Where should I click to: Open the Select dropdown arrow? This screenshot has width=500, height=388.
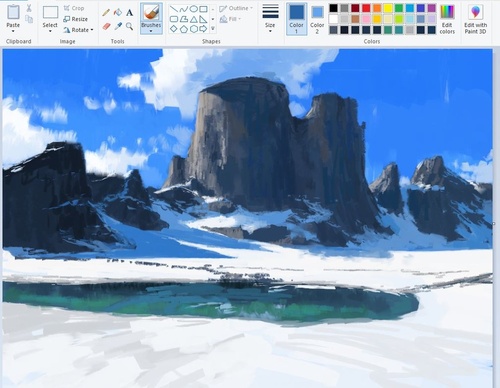(x=50, y=31)
